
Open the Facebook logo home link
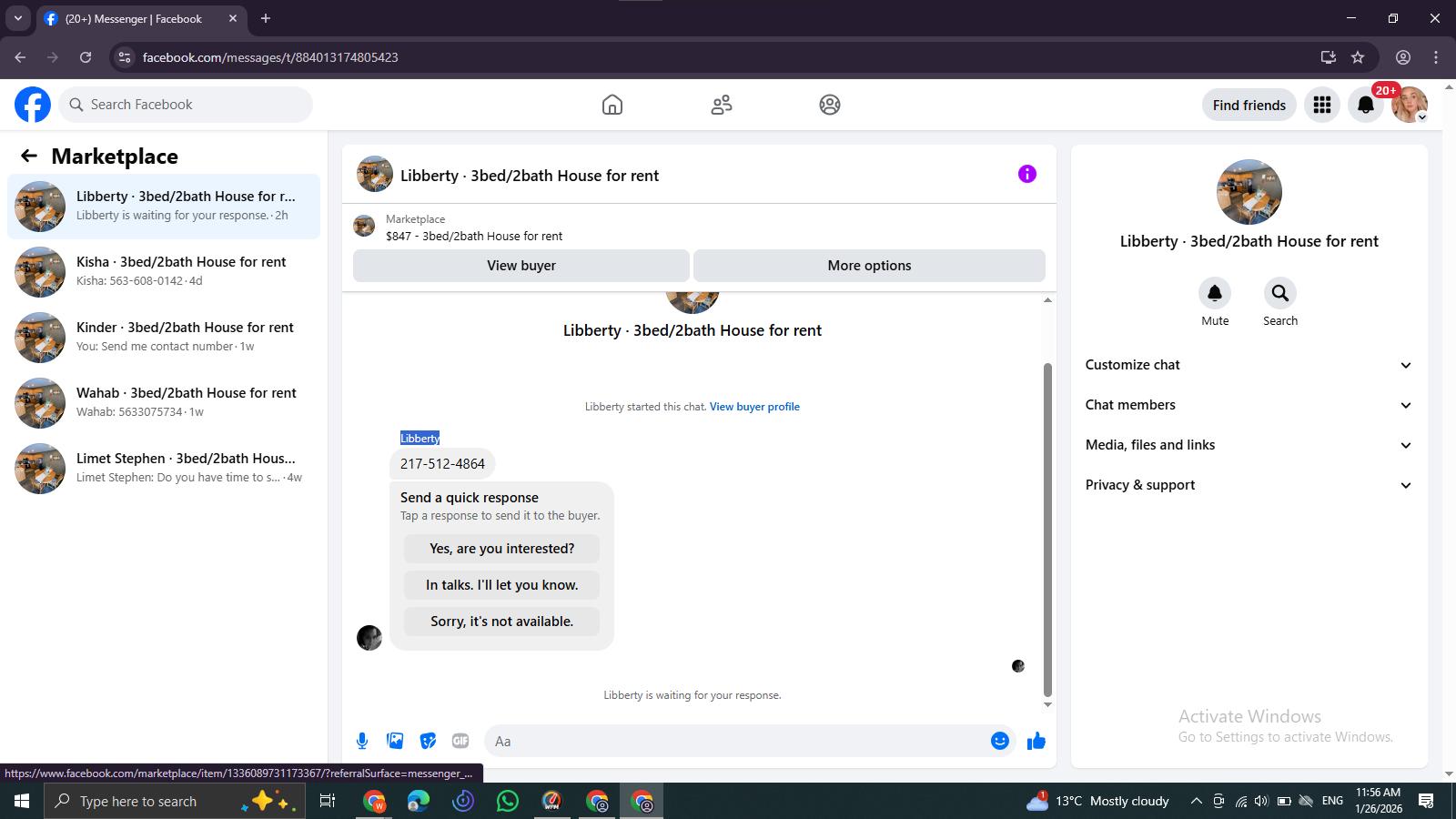pyautogui.click(x=33, y=105)
